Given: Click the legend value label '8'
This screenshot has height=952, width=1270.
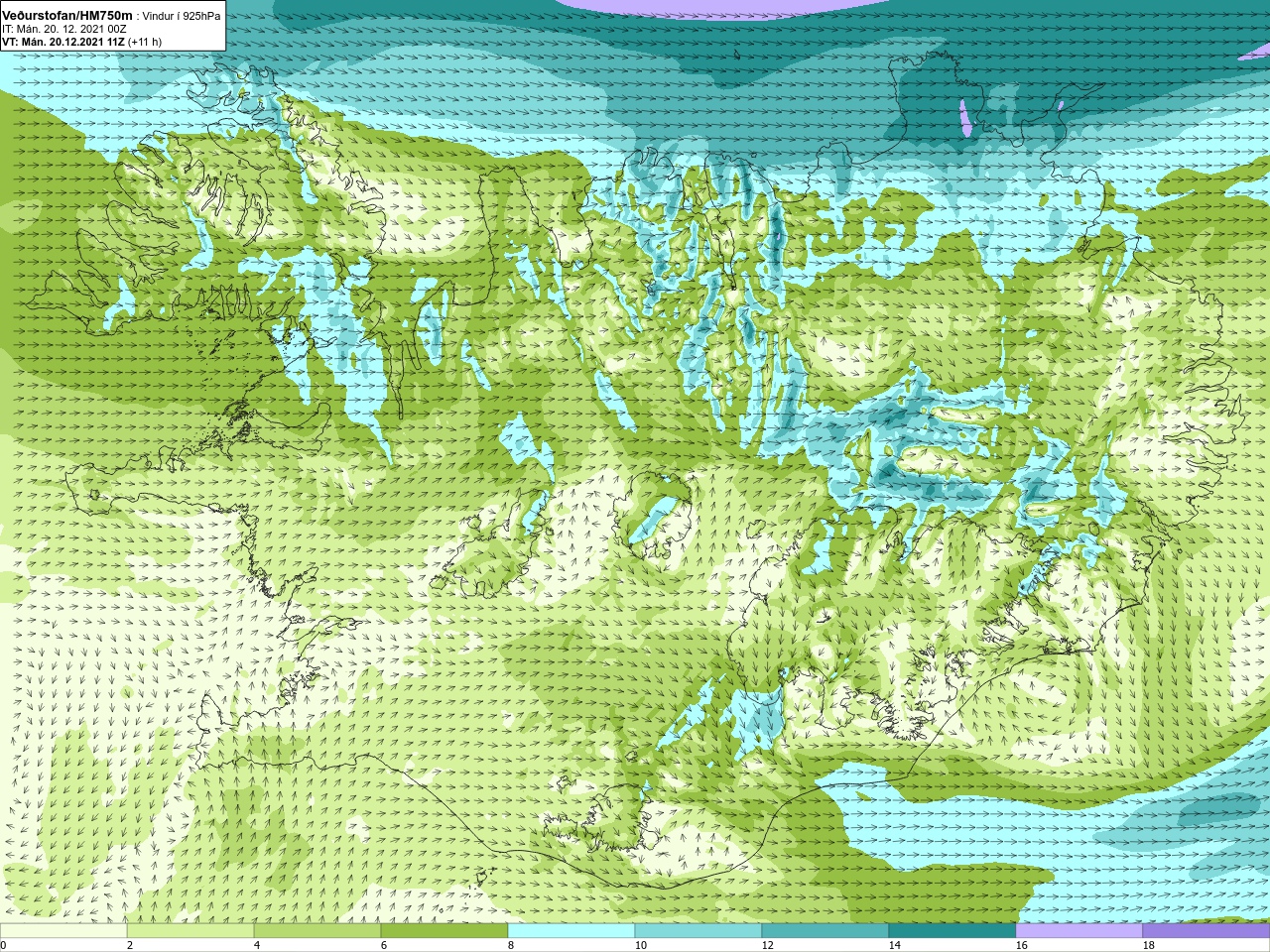Looking at the screenshot, I should [x=511, y=946].
